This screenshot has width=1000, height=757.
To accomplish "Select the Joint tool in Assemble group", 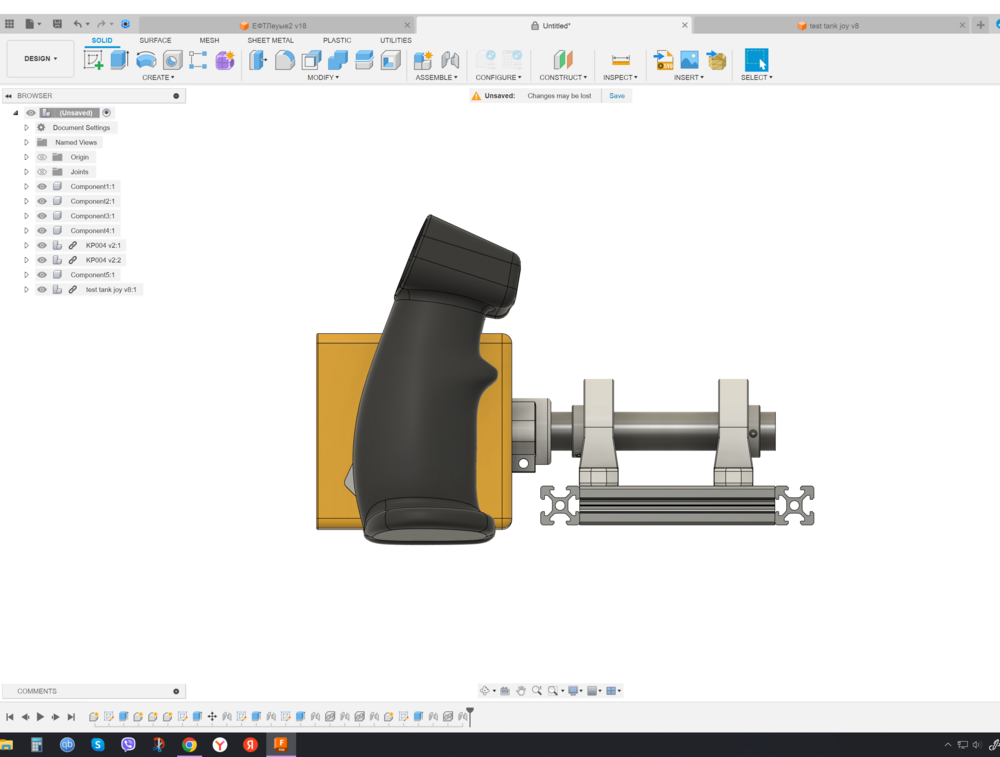I will click(448, 58).
